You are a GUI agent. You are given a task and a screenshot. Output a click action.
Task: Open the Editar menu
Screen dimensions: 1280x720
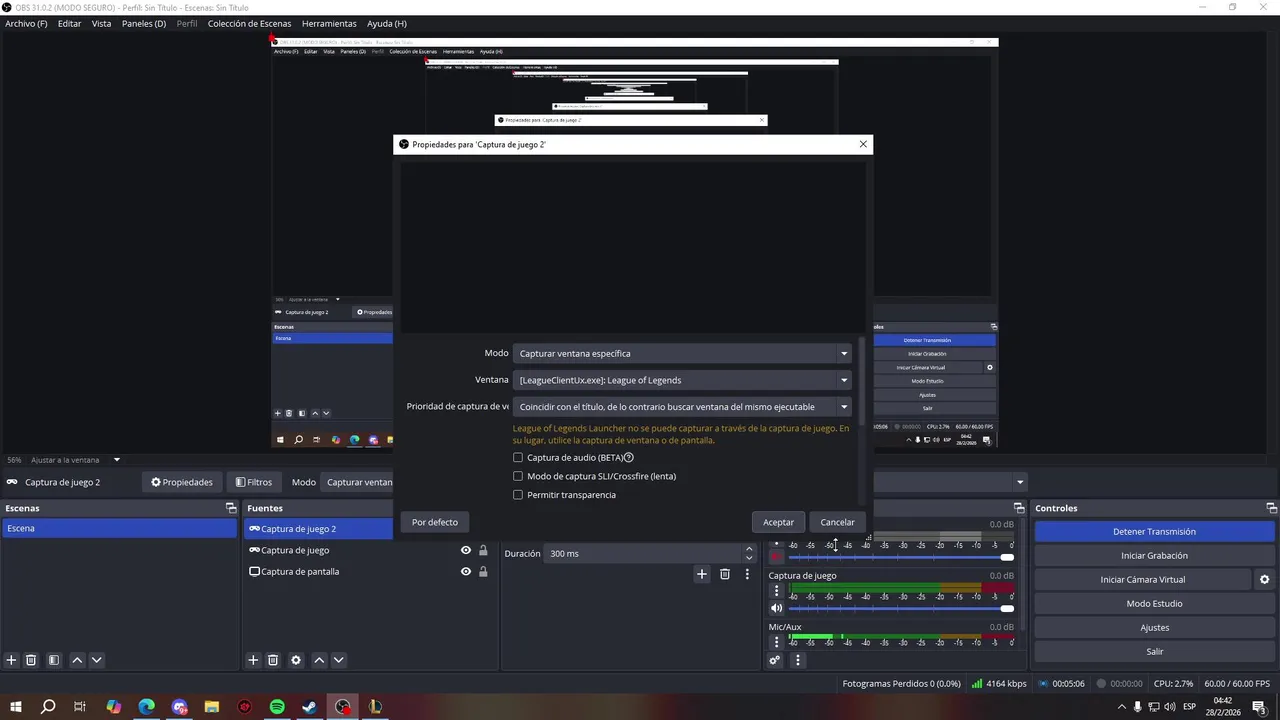click(69, 23)
